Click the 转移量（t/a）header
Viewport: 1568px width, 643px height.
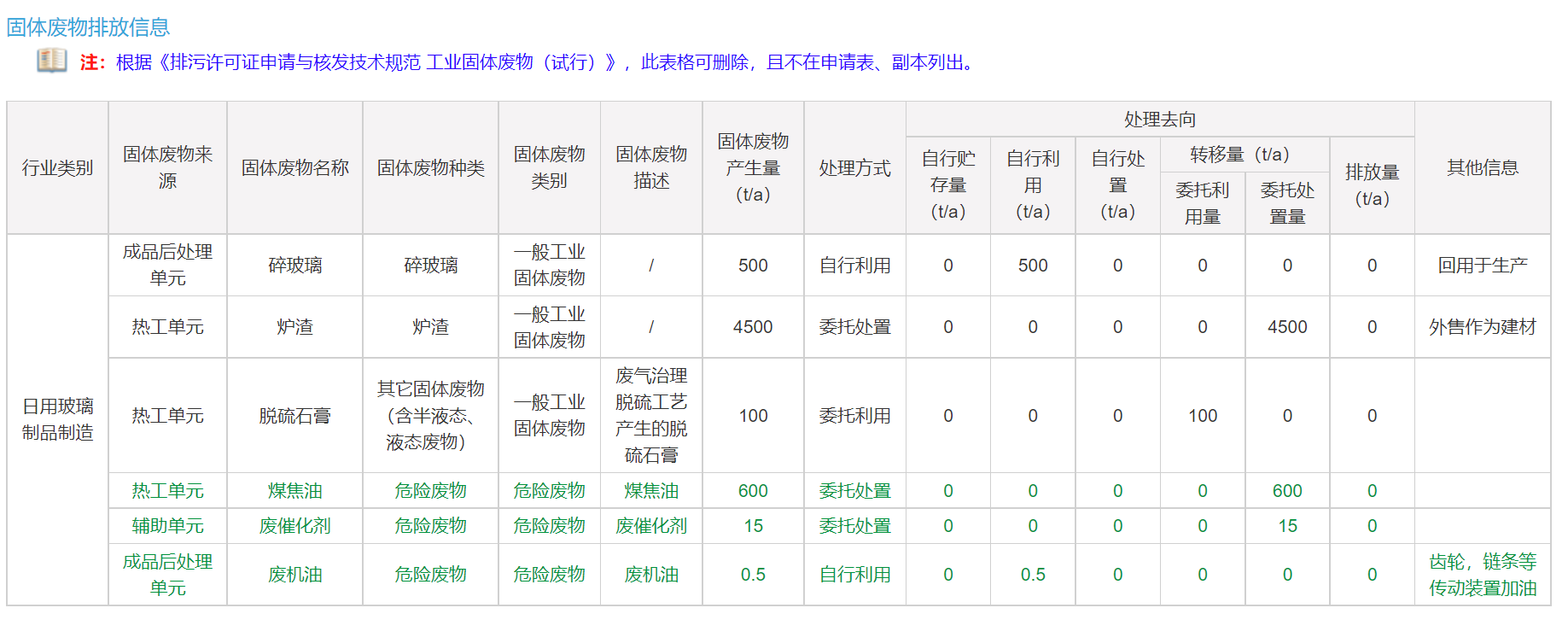click(1244, 155)
